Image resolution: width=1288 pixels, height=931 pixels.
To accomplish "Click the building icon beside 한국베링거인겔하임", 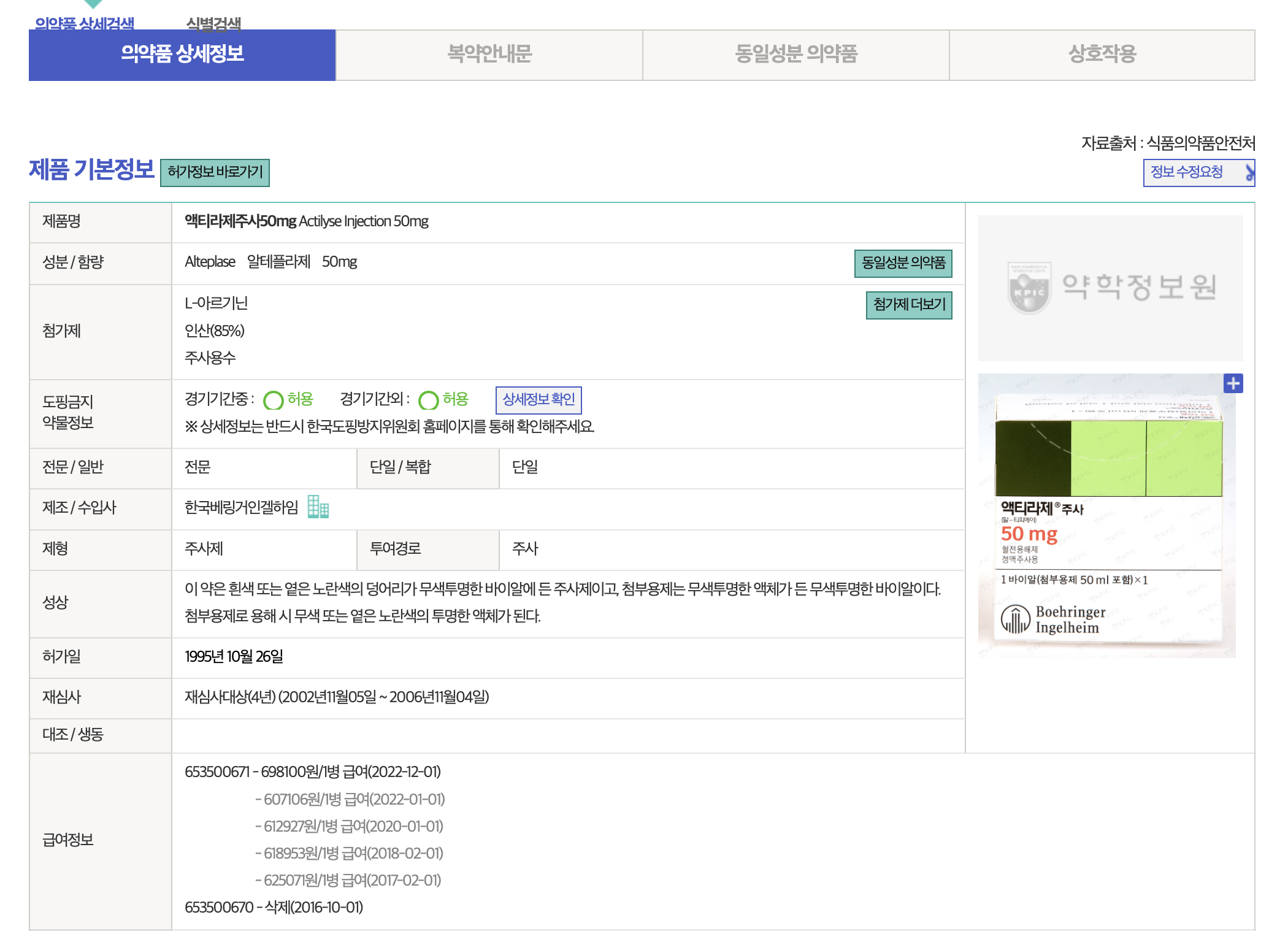I will tap(318, 507).
